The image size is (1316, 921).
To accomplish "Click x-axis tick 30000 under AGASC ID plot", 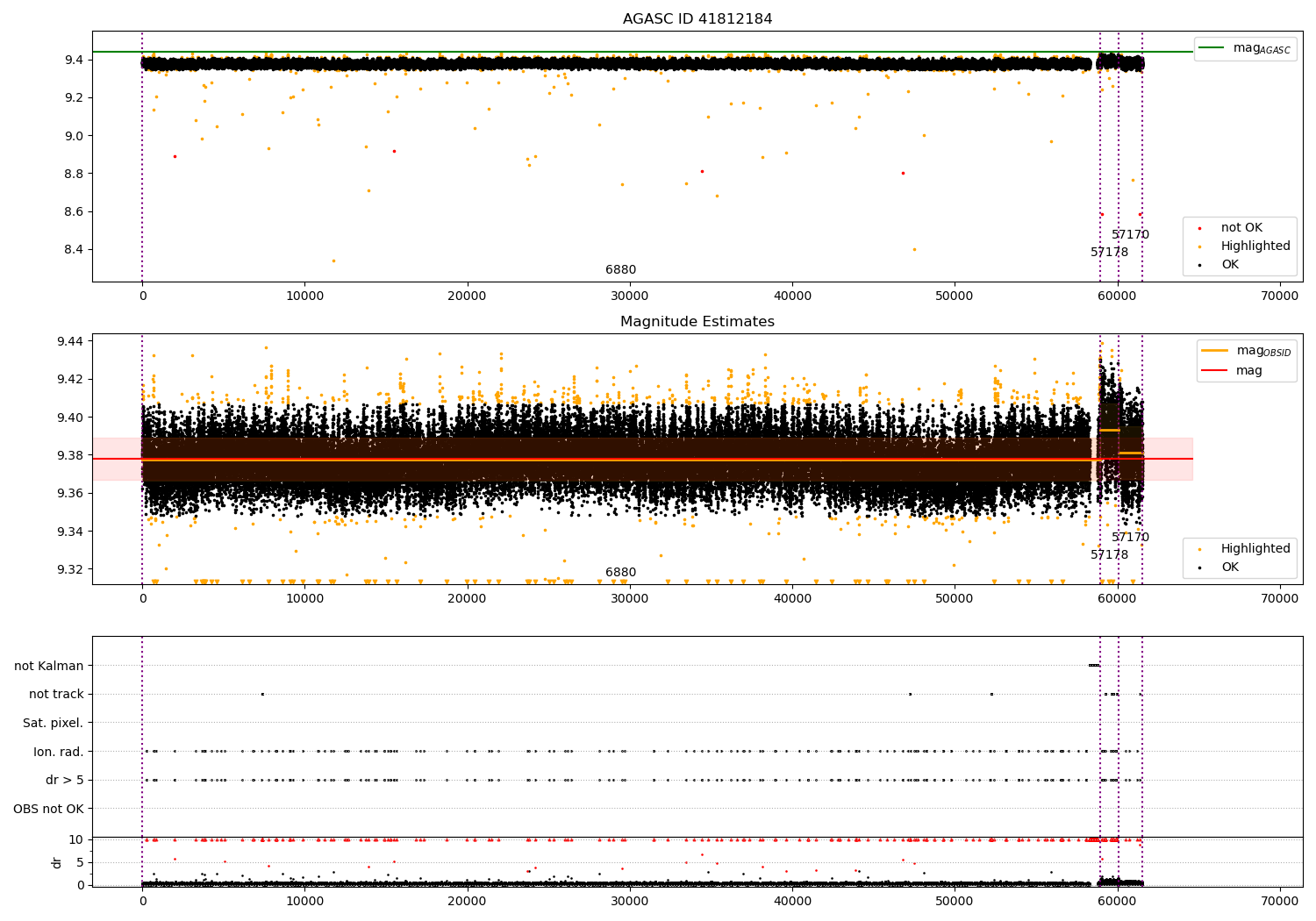I will [629, 296].
